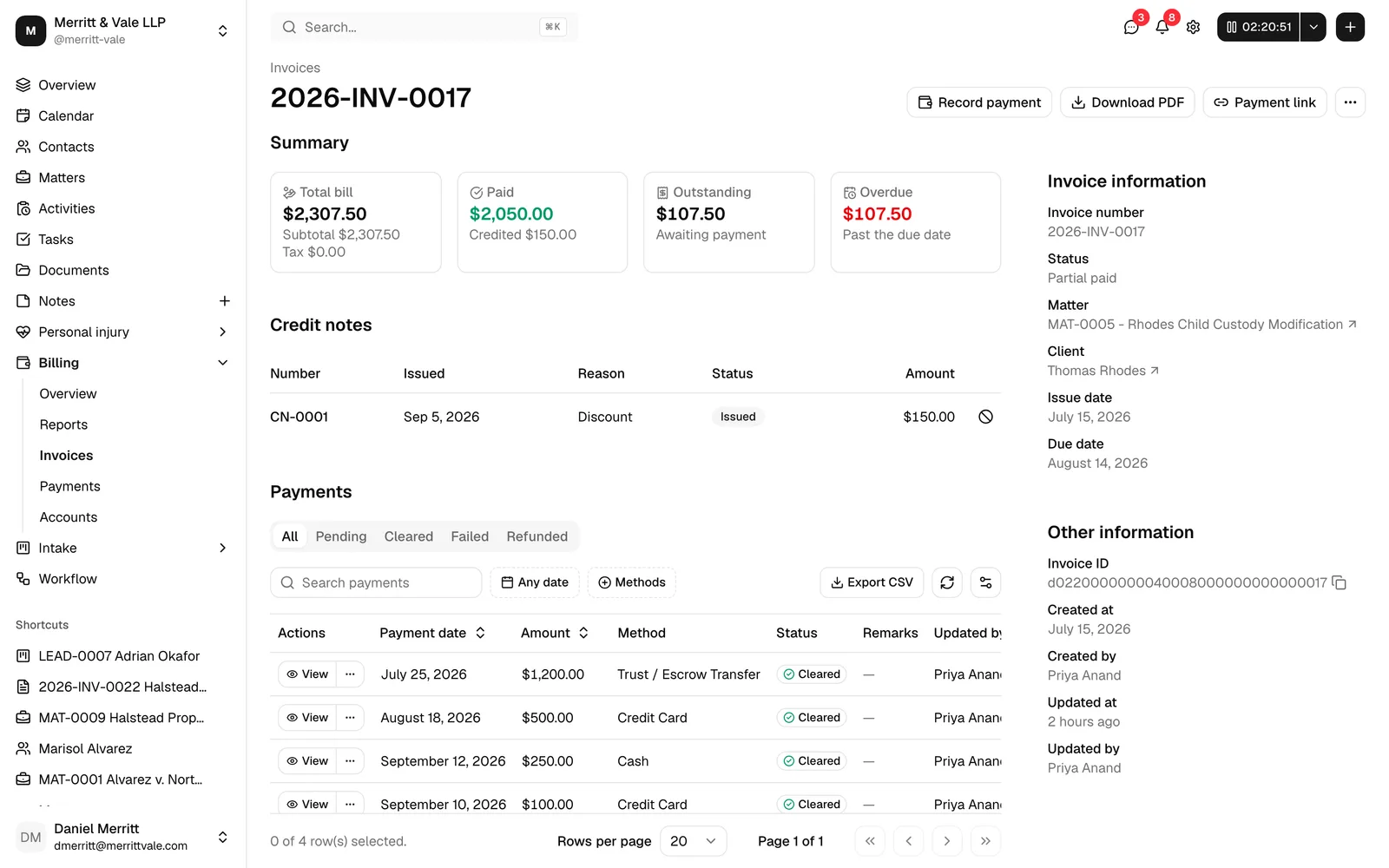Open shortcut Marisol Alvarez contact

[x=122, y=749]
